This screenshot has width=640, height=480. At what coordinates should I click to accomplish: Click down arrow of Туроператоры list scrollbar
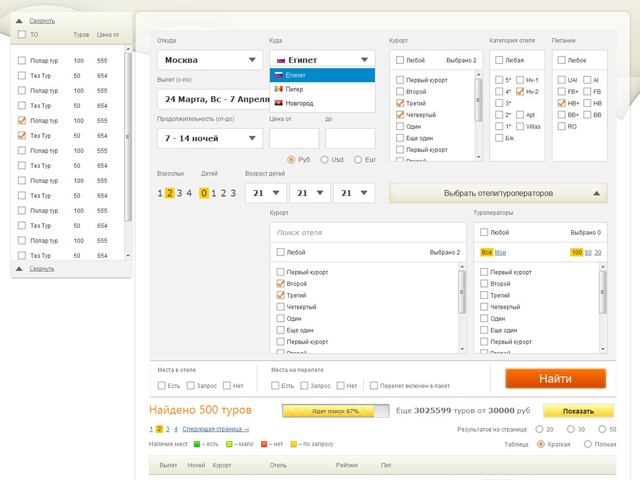pos(603,349)
